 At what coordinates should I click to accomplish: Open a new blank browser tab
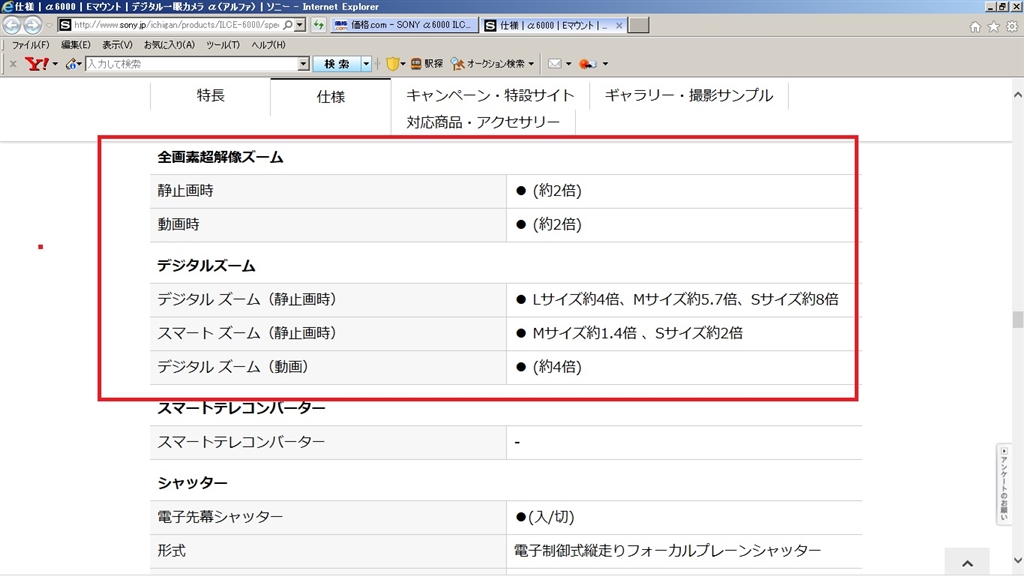point(638,25)
